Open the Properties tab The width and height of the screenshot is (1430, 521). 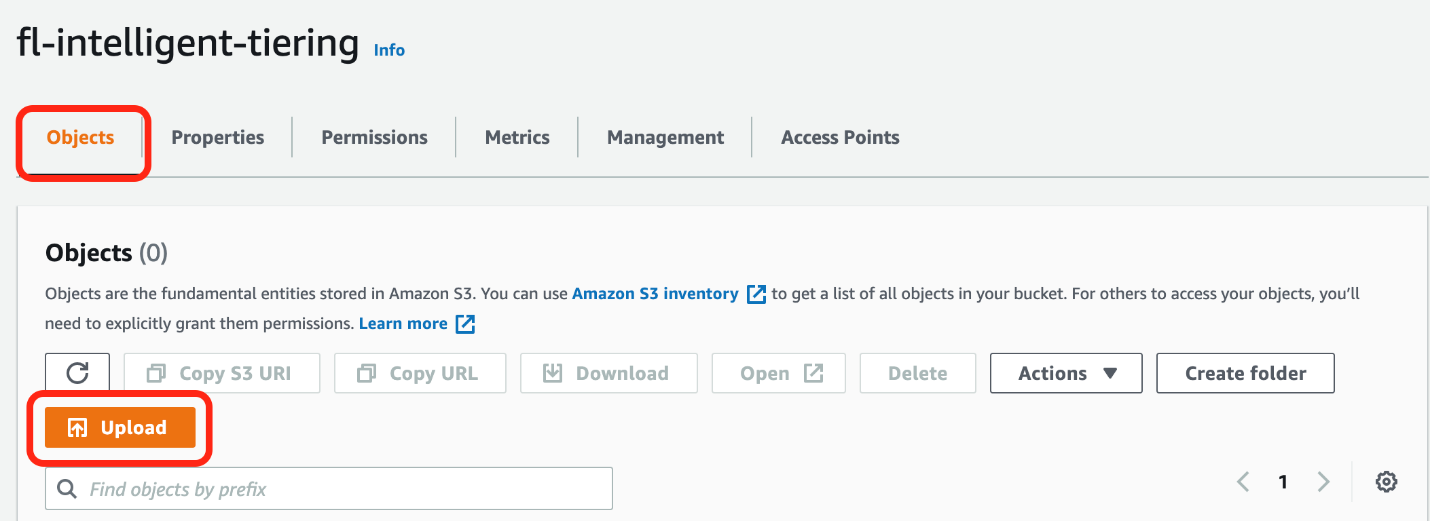218,138
